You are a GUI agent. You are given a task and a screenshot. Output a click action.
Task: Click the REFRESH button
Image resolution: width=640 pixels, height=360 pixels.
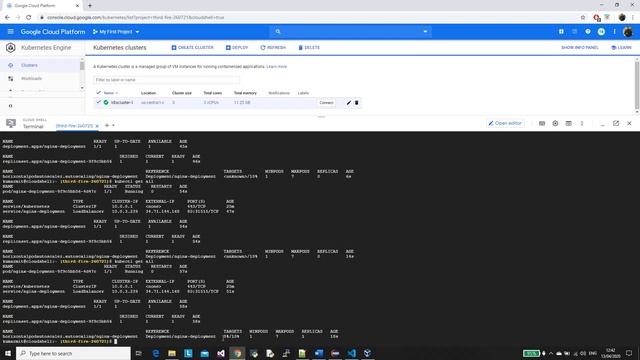click(273, 48)
